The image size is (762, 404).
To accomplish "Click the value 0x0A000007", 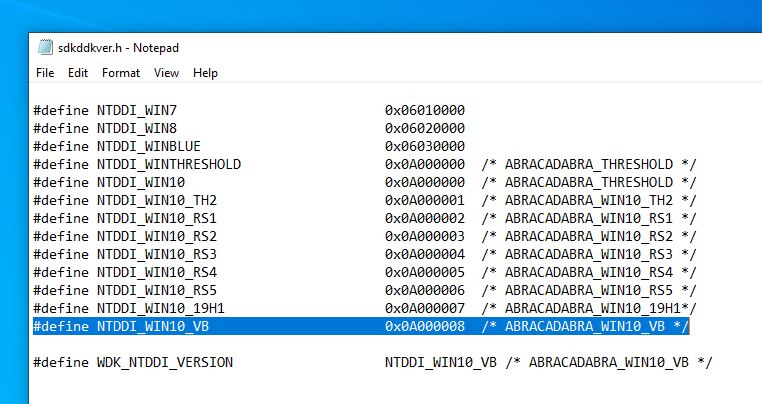I will tap(425, 308).
